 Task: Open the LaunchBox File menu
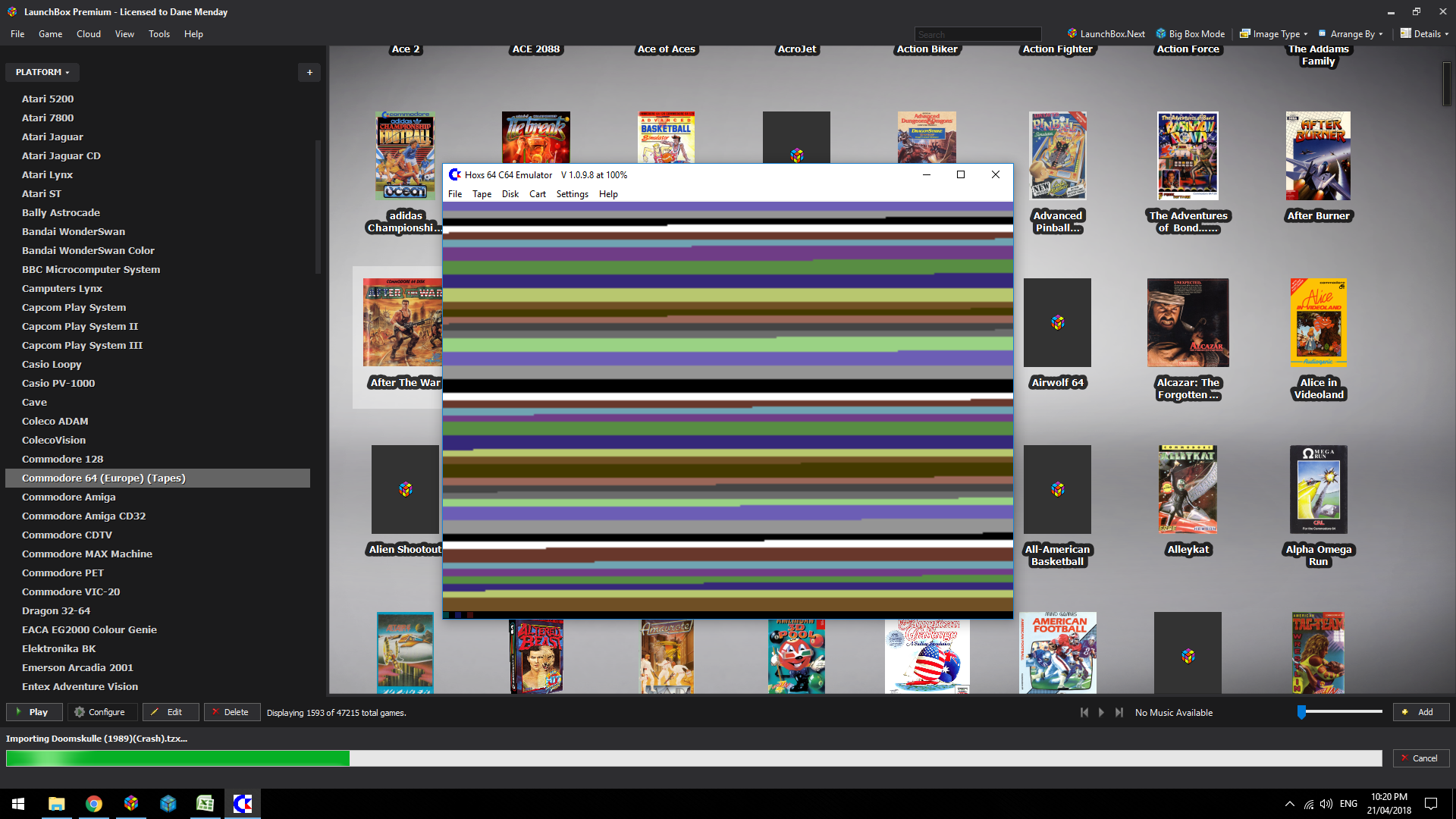pyautogui.click(x=17, y=34)
